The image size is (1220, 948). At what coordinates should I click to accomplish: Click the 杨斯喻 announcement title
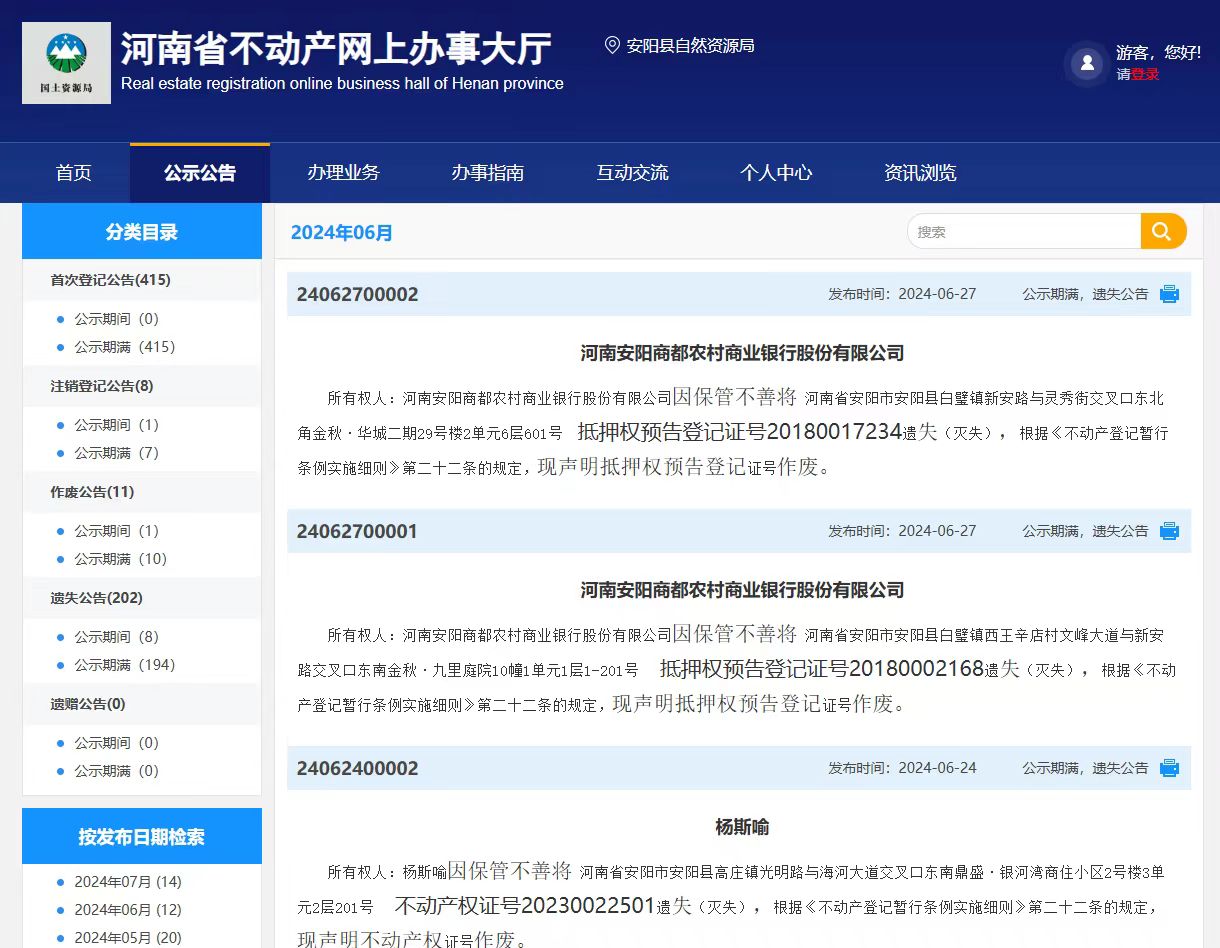pos(742,827)
